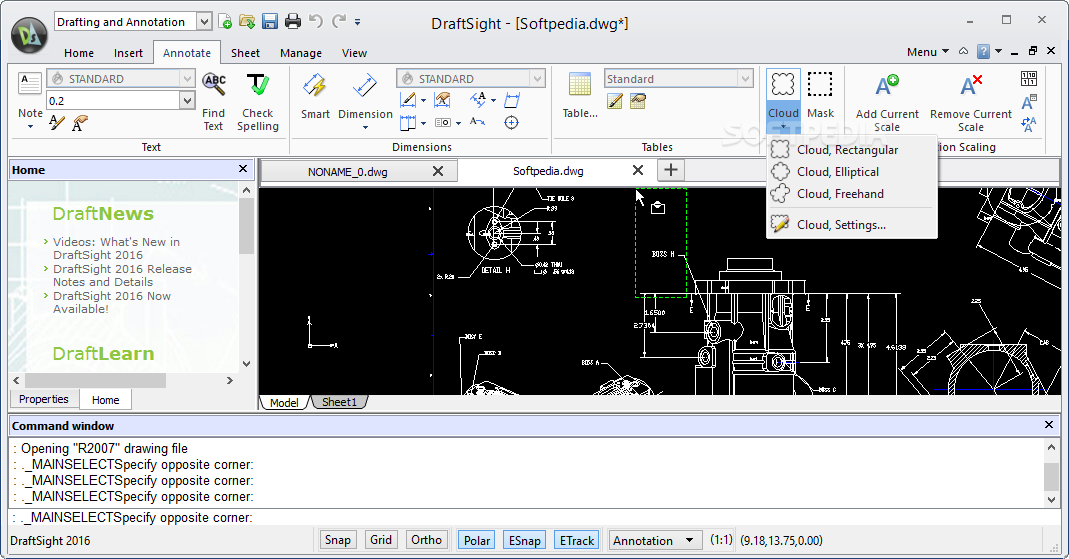The width and height of the screenshot is (1069, 559).
Task: Expand the Drafting and Annotation workspace dropdown
Action: (x=204, y=22)
